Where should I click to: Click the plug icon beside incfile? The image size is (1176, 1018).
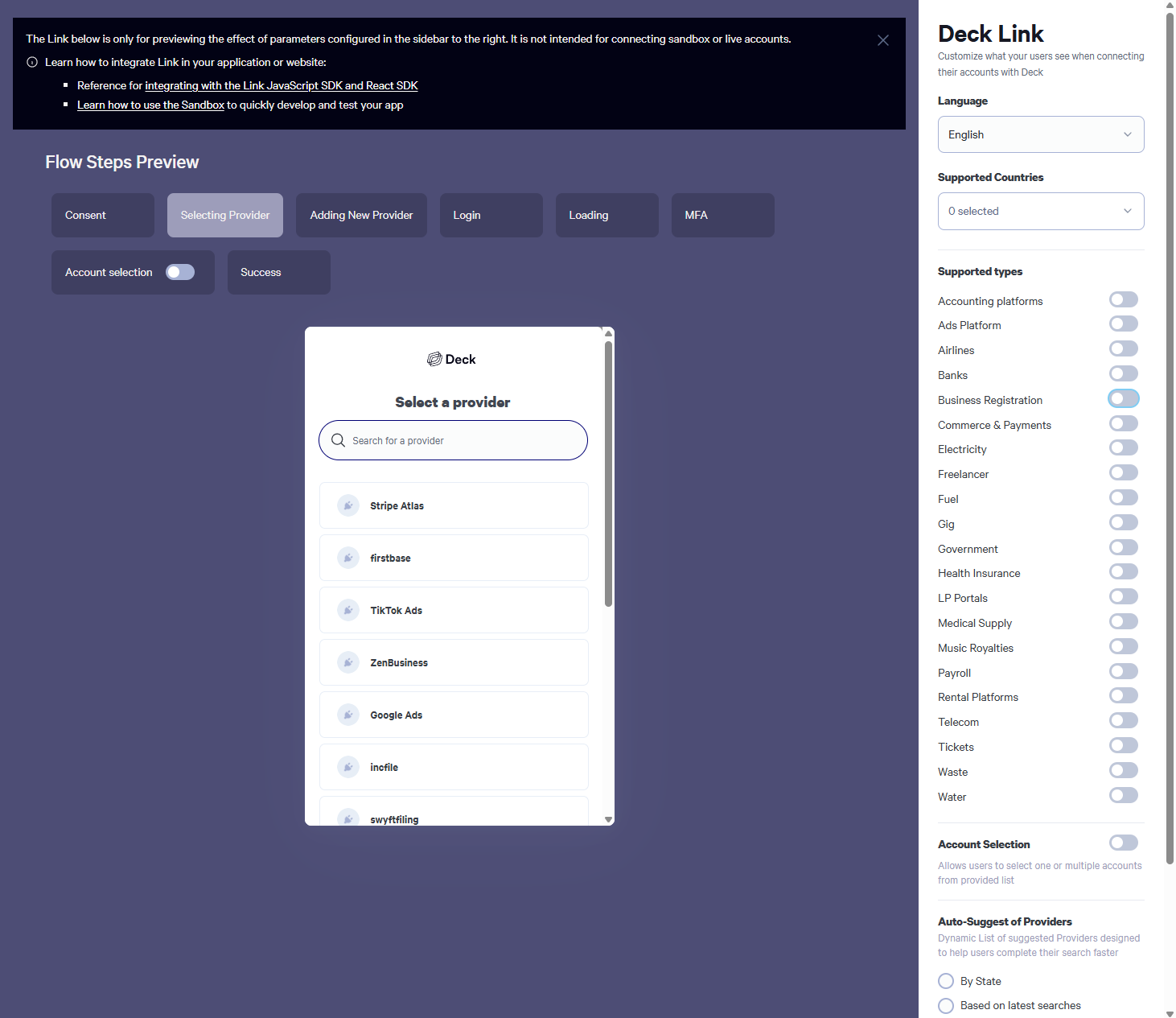pos(348,767)
